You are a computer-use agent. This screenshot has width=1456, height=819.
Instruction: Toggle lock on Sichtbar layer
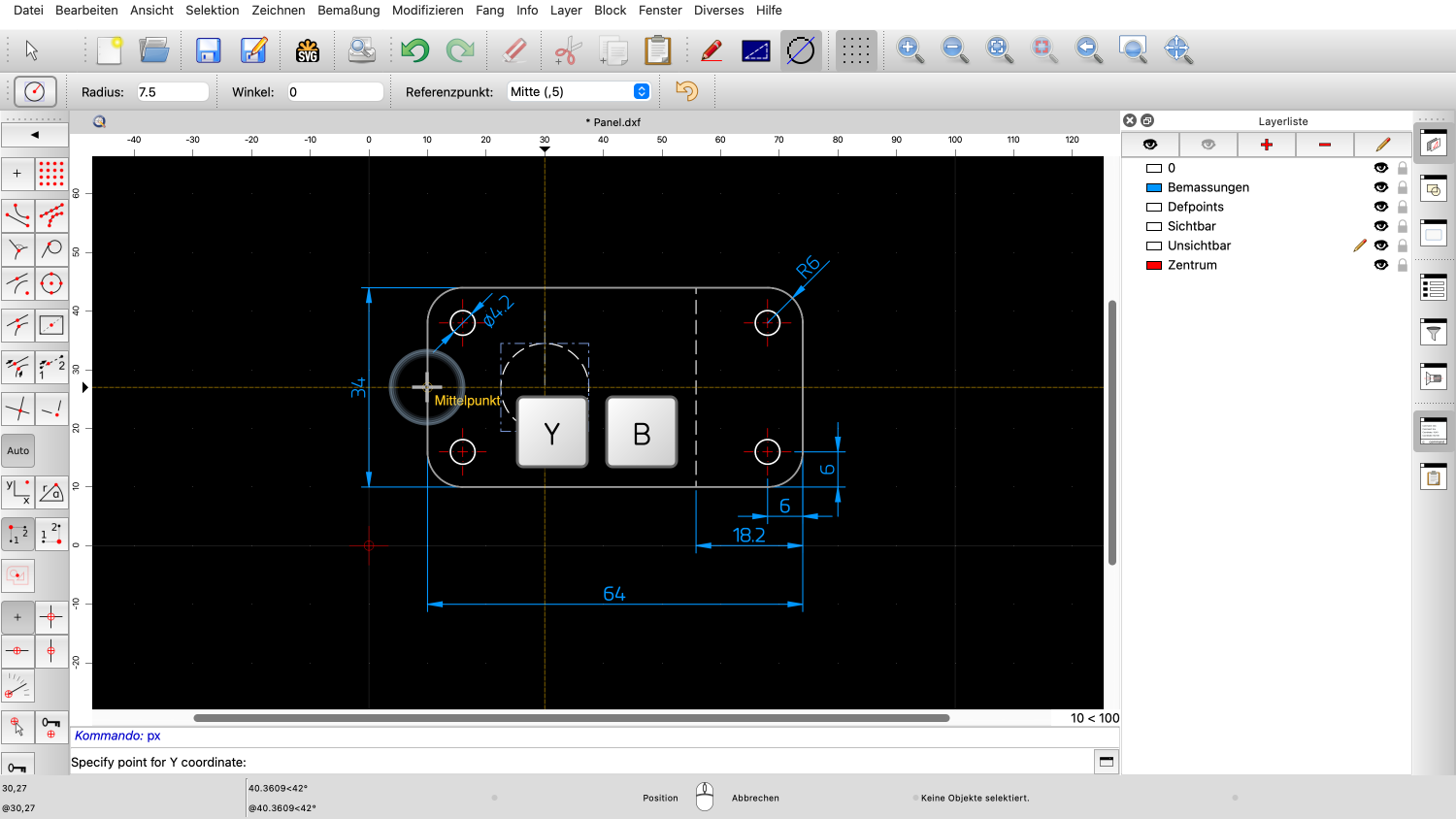(x=1403, y=226)
